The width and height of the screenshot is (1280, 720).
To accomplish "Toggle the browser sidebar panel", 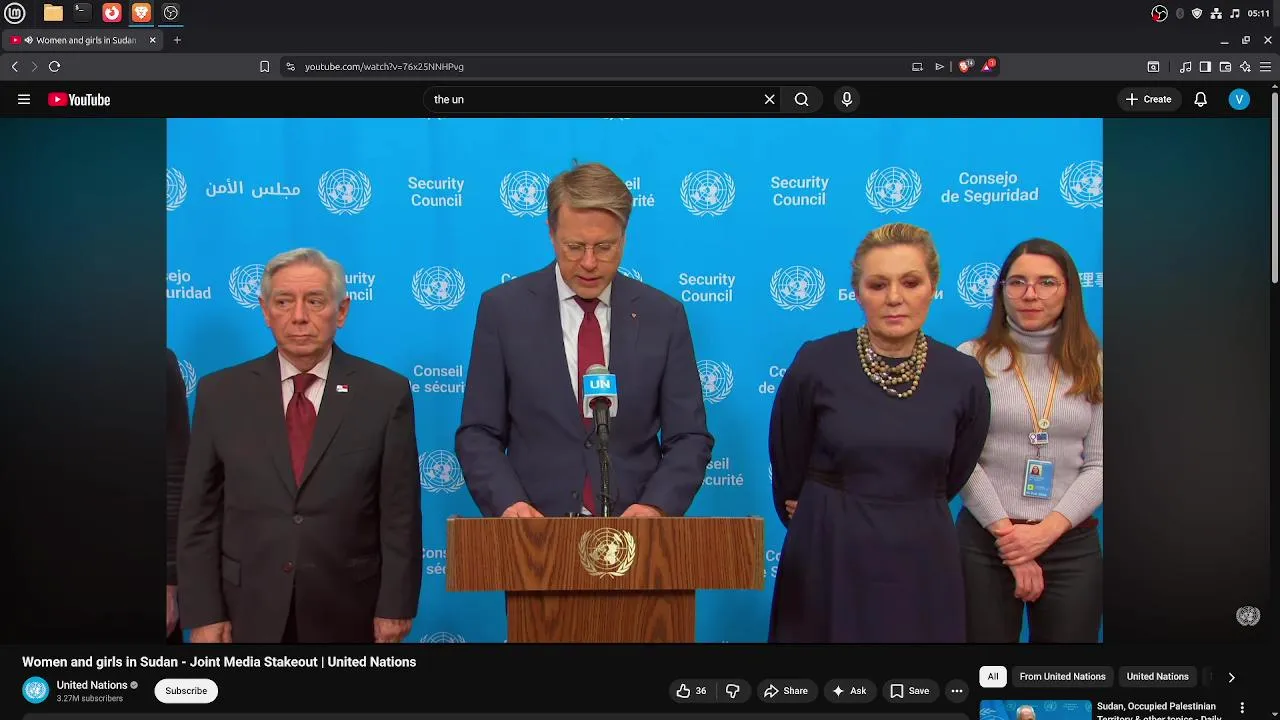I will click(x=1205, y=67).
